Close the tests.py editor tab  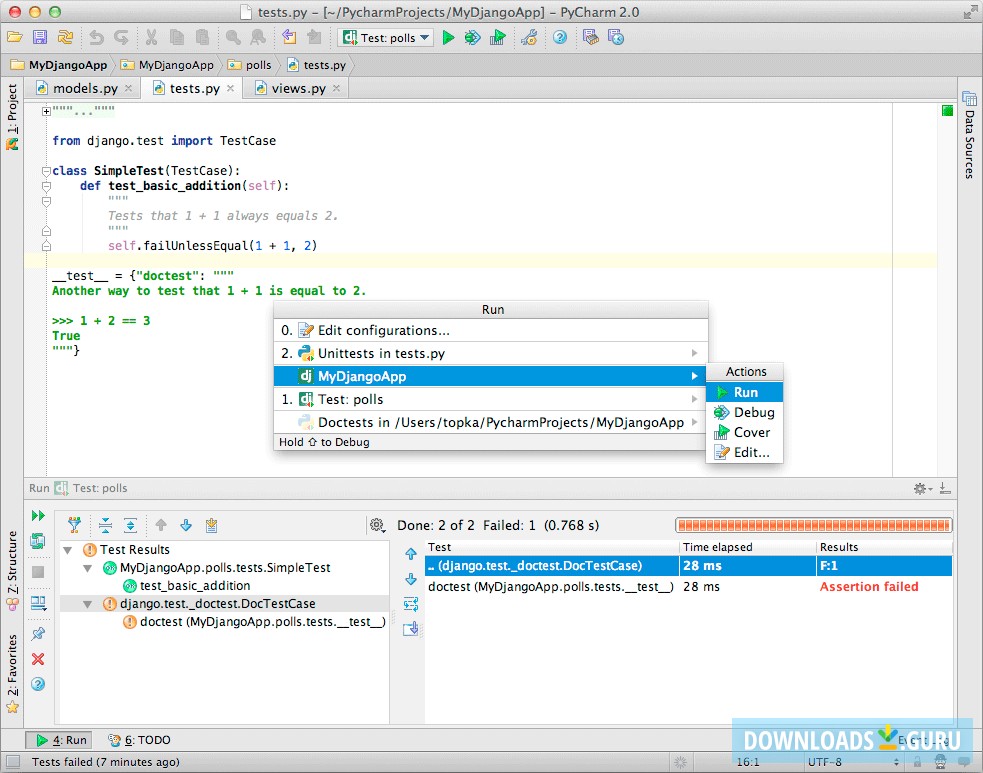[x=231, y=88]
